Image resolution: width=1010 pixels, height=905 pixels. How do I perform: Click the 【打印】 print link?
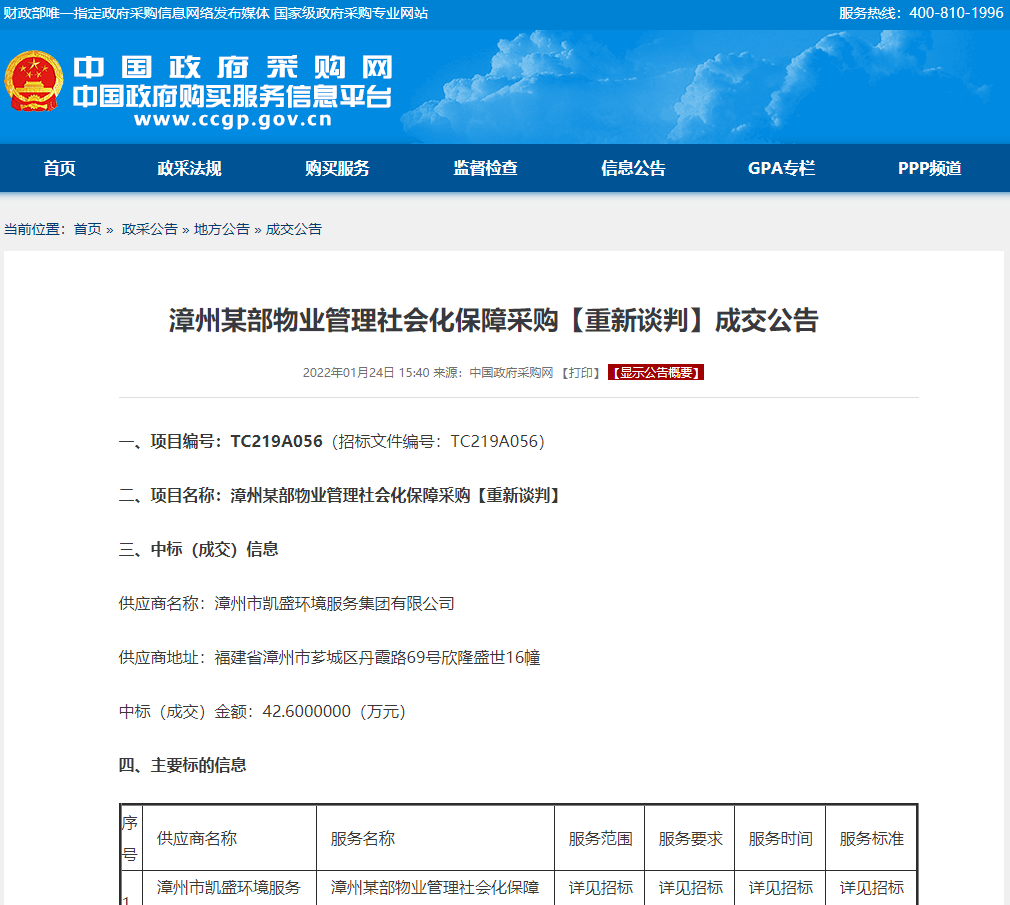[581, 373]
